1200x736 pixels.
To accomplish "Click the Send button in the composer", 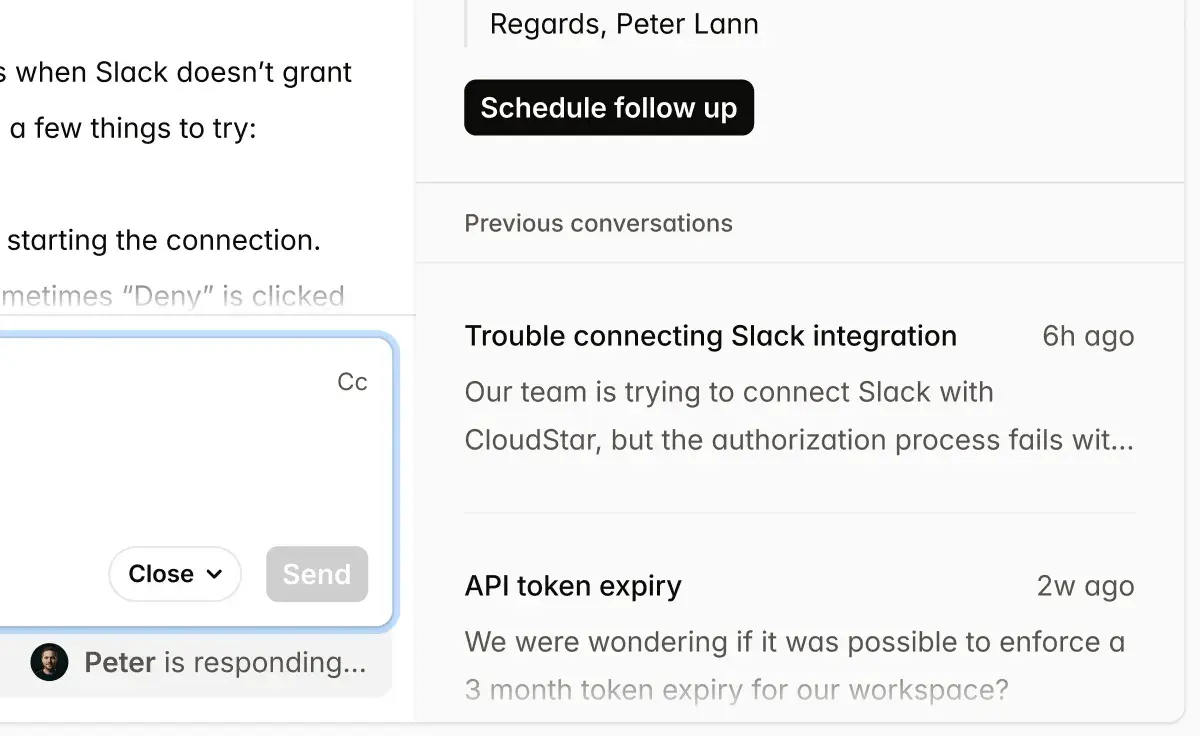I will point(317,574).
